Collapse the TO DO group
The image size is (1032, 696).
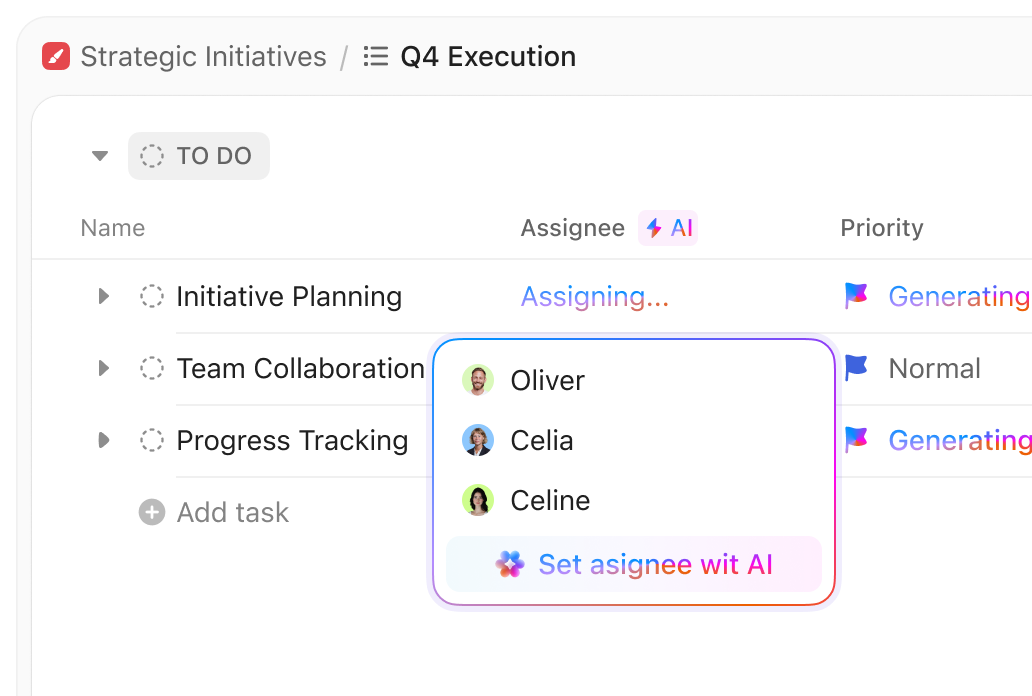(99, 156)
